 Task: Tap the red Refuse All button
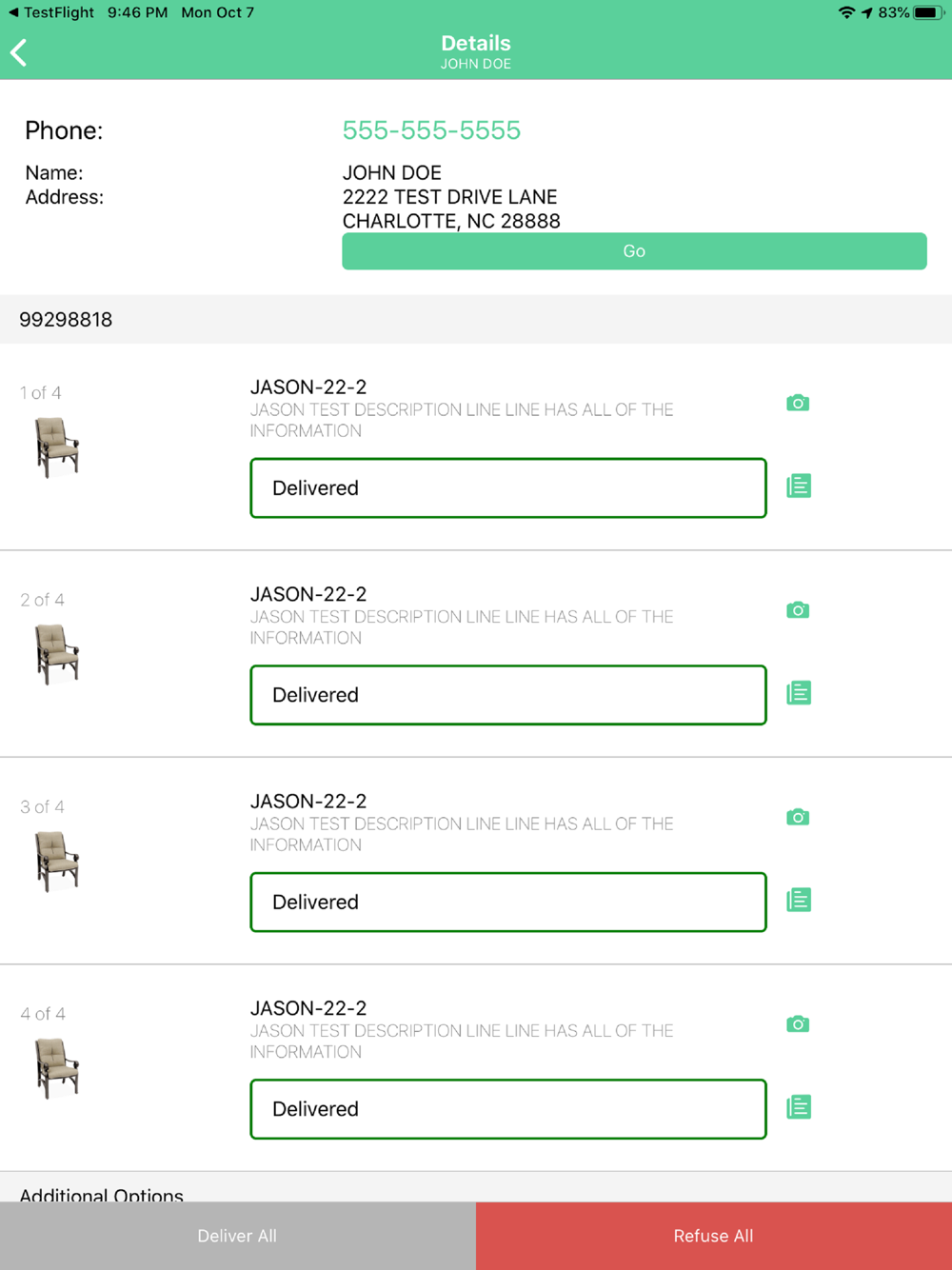(x=714, y=1236)
